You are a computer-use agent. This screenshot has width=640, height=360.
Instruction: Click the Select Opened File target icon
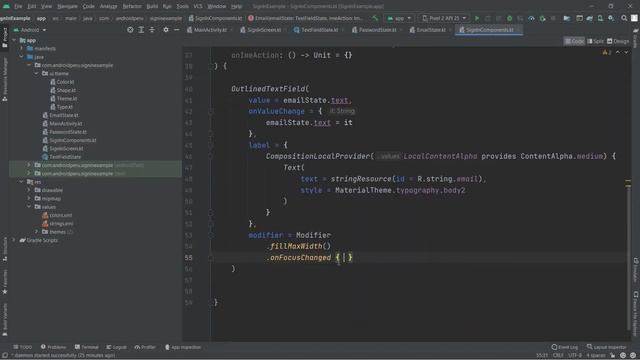tap(130, 30)
